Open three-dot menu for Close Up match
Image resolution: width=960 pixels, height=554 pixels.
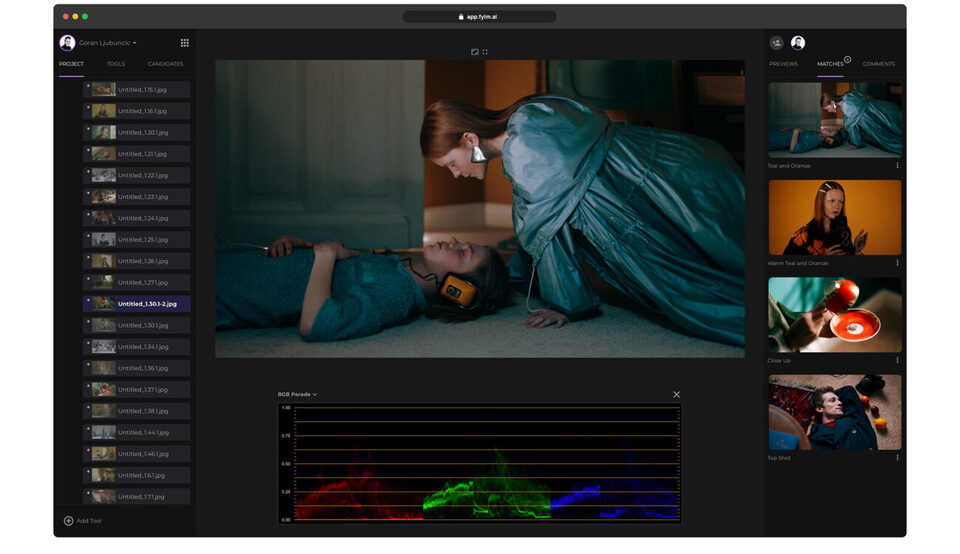[x=897, y=360]
